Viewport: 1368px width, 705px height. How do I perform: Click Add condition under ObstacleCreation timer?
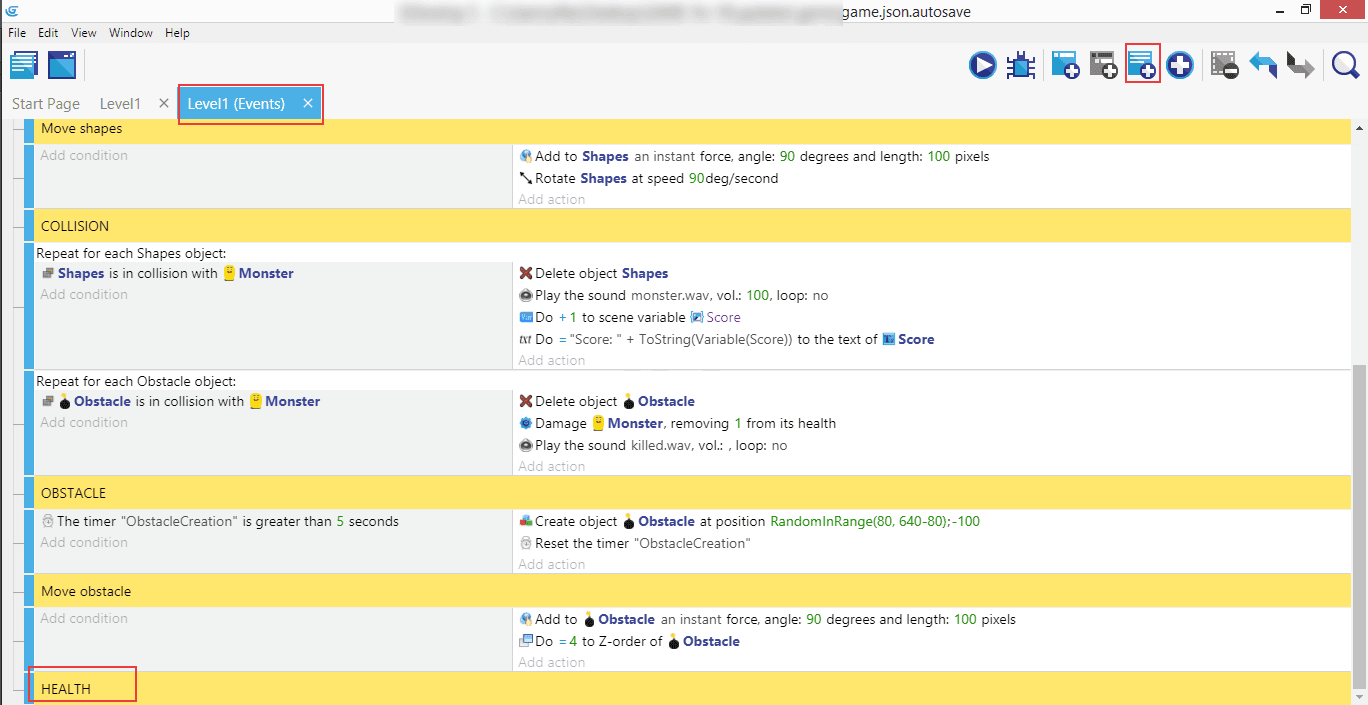(x=84, y=543)
